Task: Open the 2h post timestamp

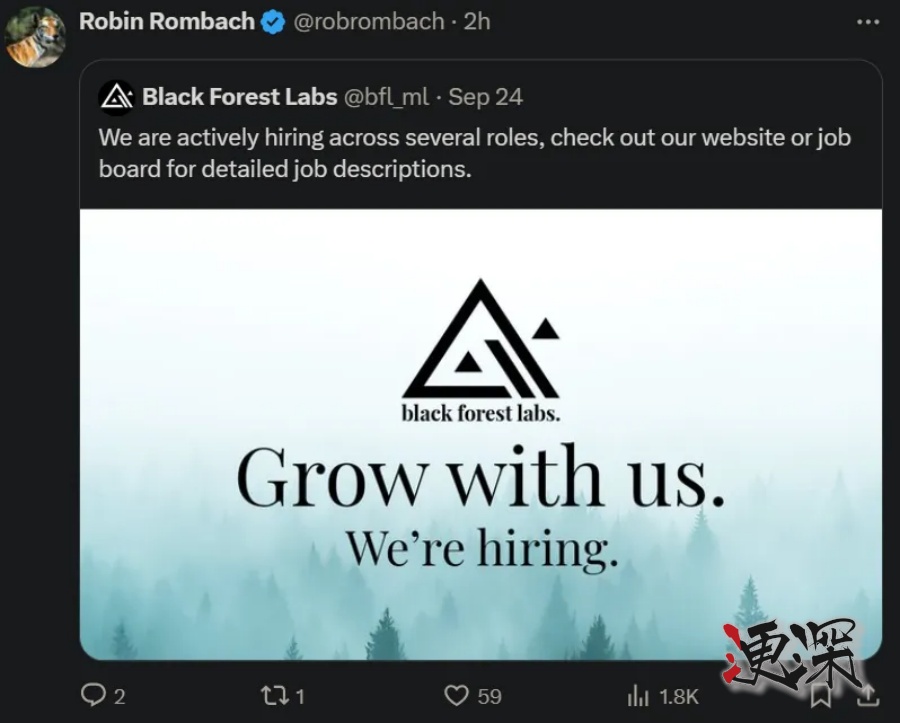Action: point(477,21)
